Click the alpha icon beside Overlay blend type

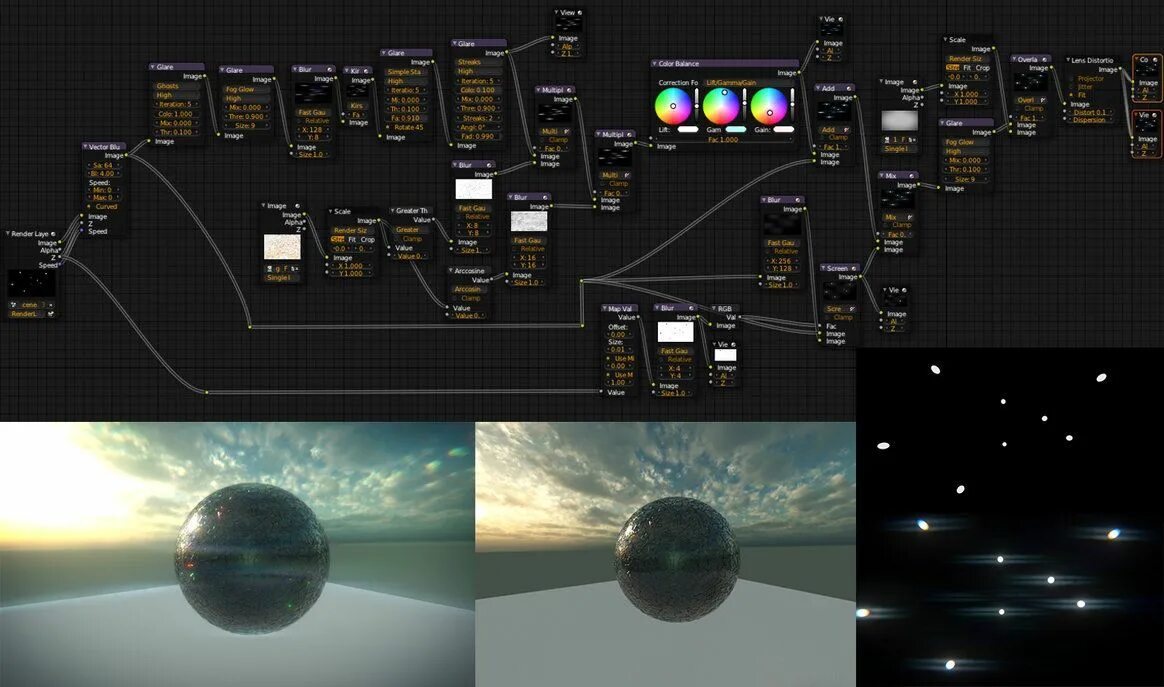1042,100
